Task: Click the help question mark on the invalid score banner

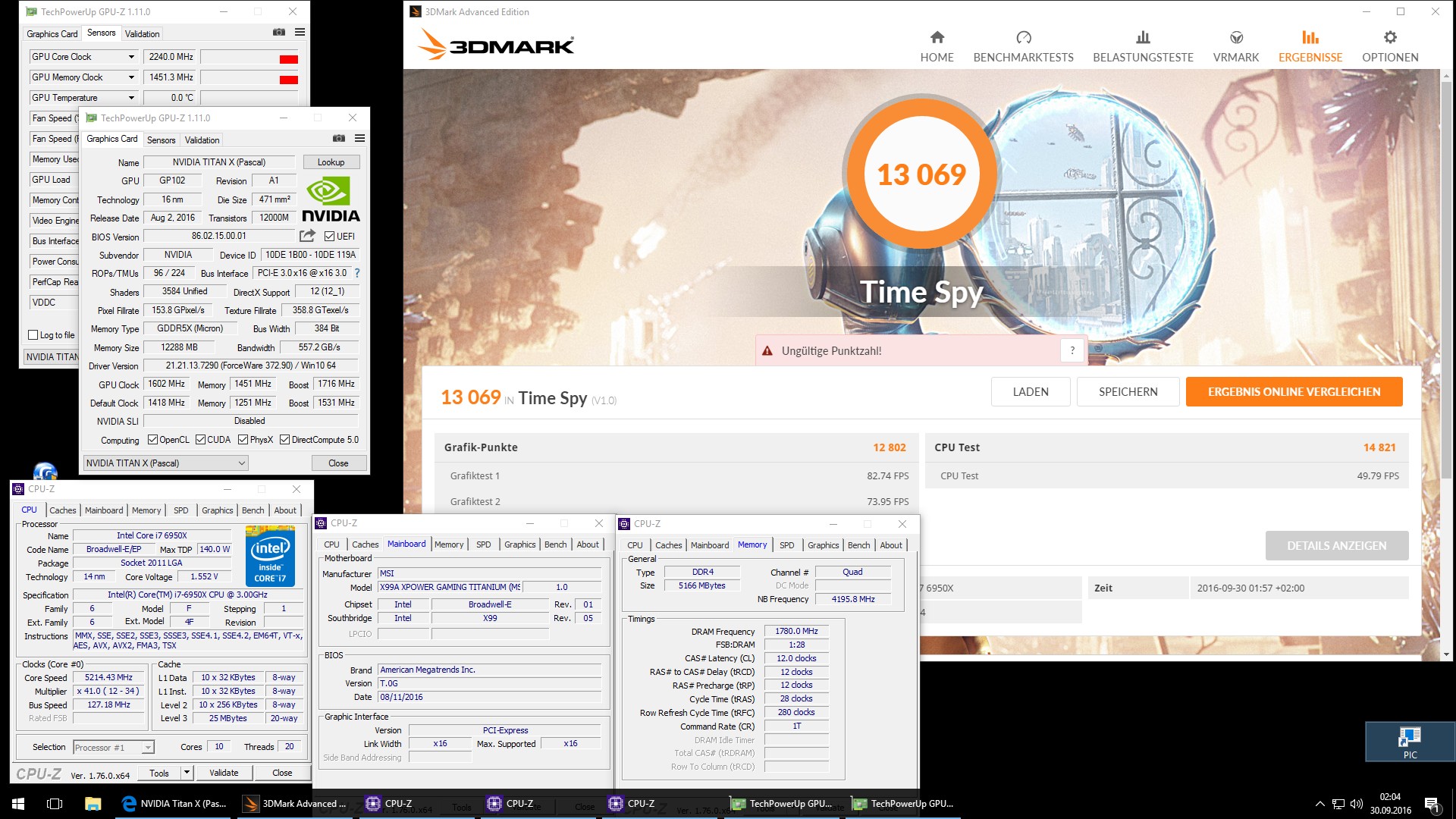Action: coord(1072,351)
